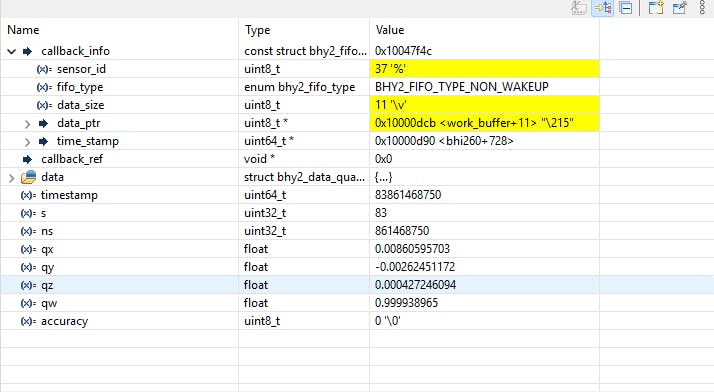Expand the data struct node

click(x=11, y=178)
